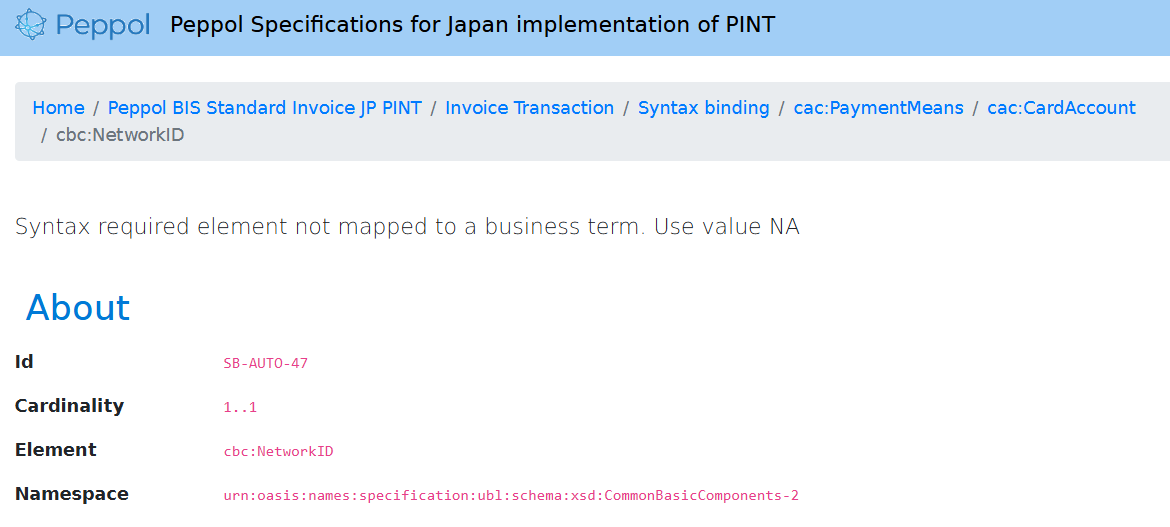The image size is (1170, 527).
Task: Select the 1..1 cardinality value
Action: [x=240, y=408]
